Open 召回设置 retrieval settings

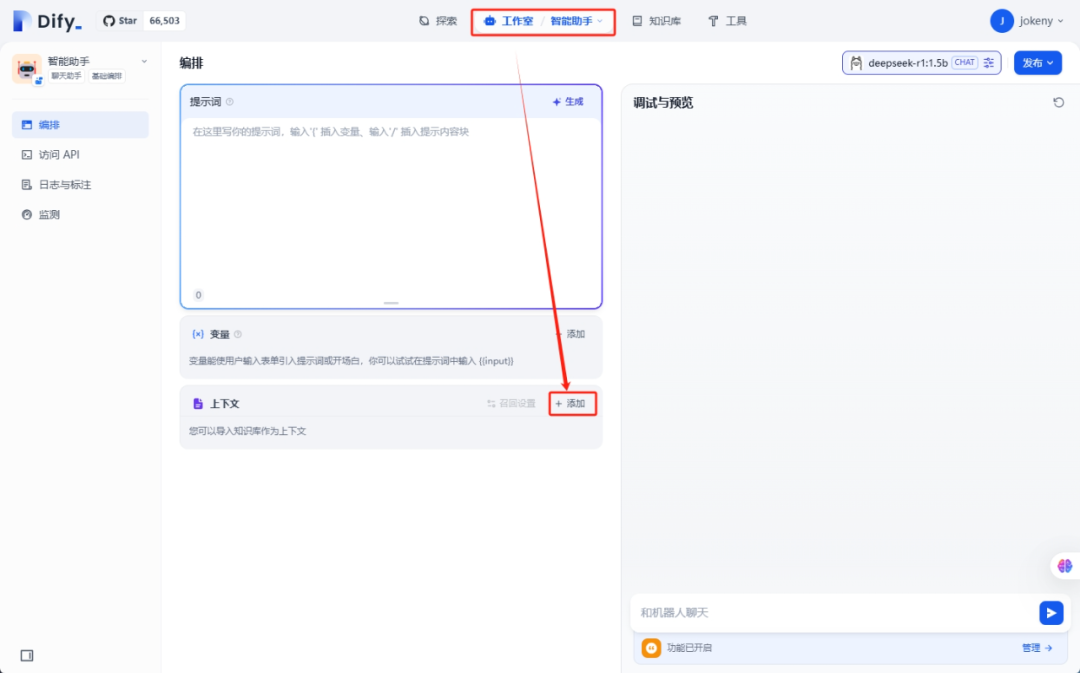[511, 404]
